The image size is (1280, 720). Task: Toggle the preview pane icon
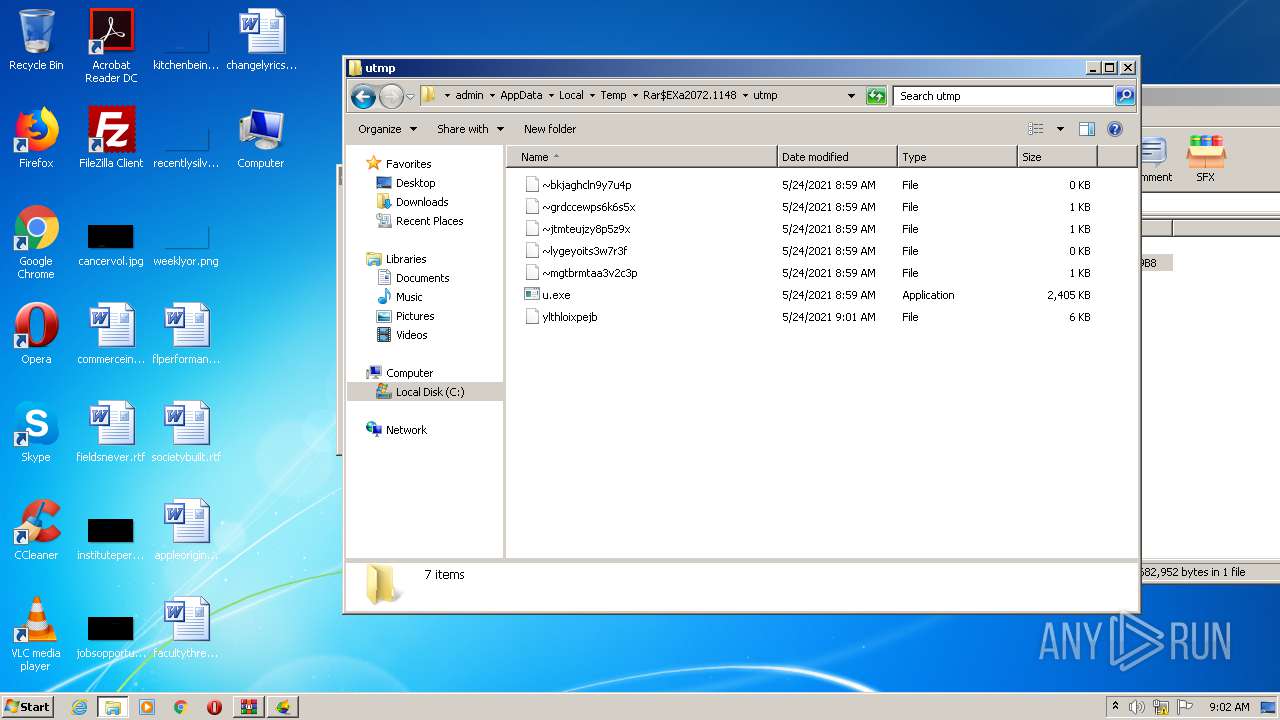pyautogui.click(x=1087, y=129)
